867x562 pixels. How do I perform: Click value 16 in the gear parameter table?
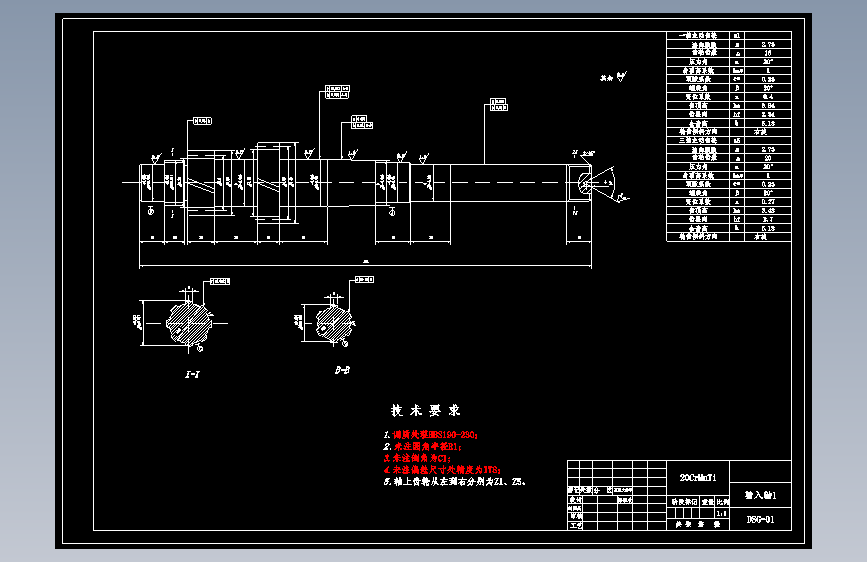[x=767, y=53]
